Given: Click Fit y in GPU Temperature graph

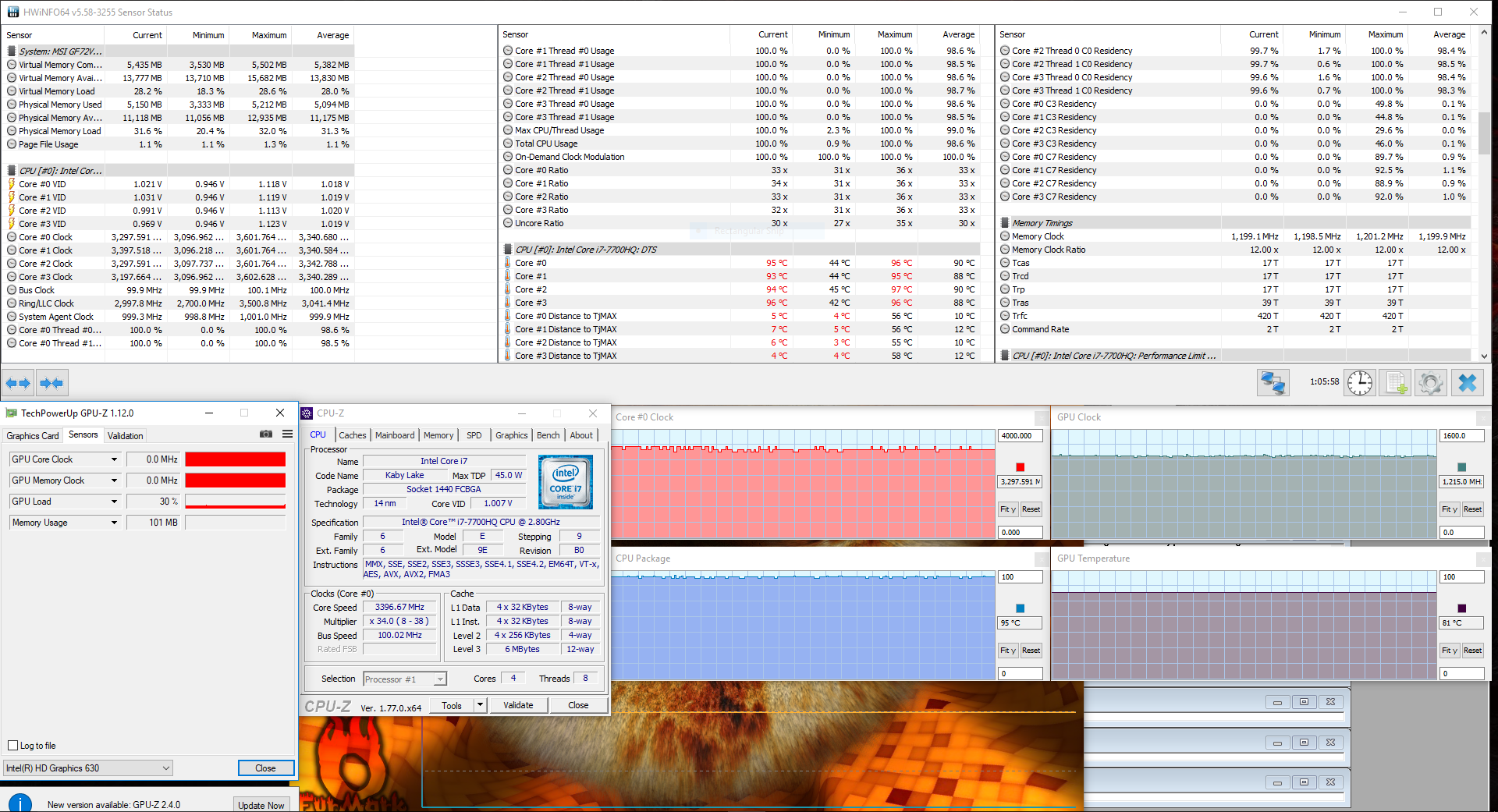Looking at the screenshot, I should click(1450, 651).
